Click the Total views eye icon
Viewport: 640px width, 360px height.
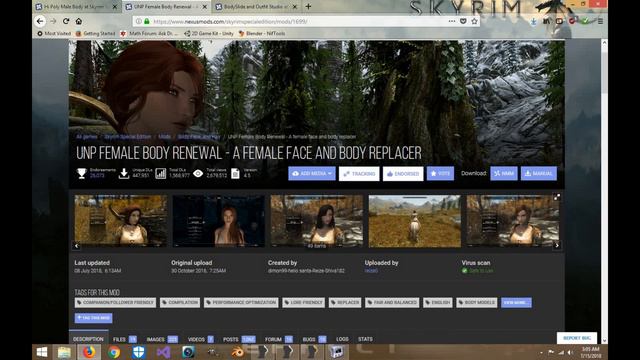click(198, 173)
